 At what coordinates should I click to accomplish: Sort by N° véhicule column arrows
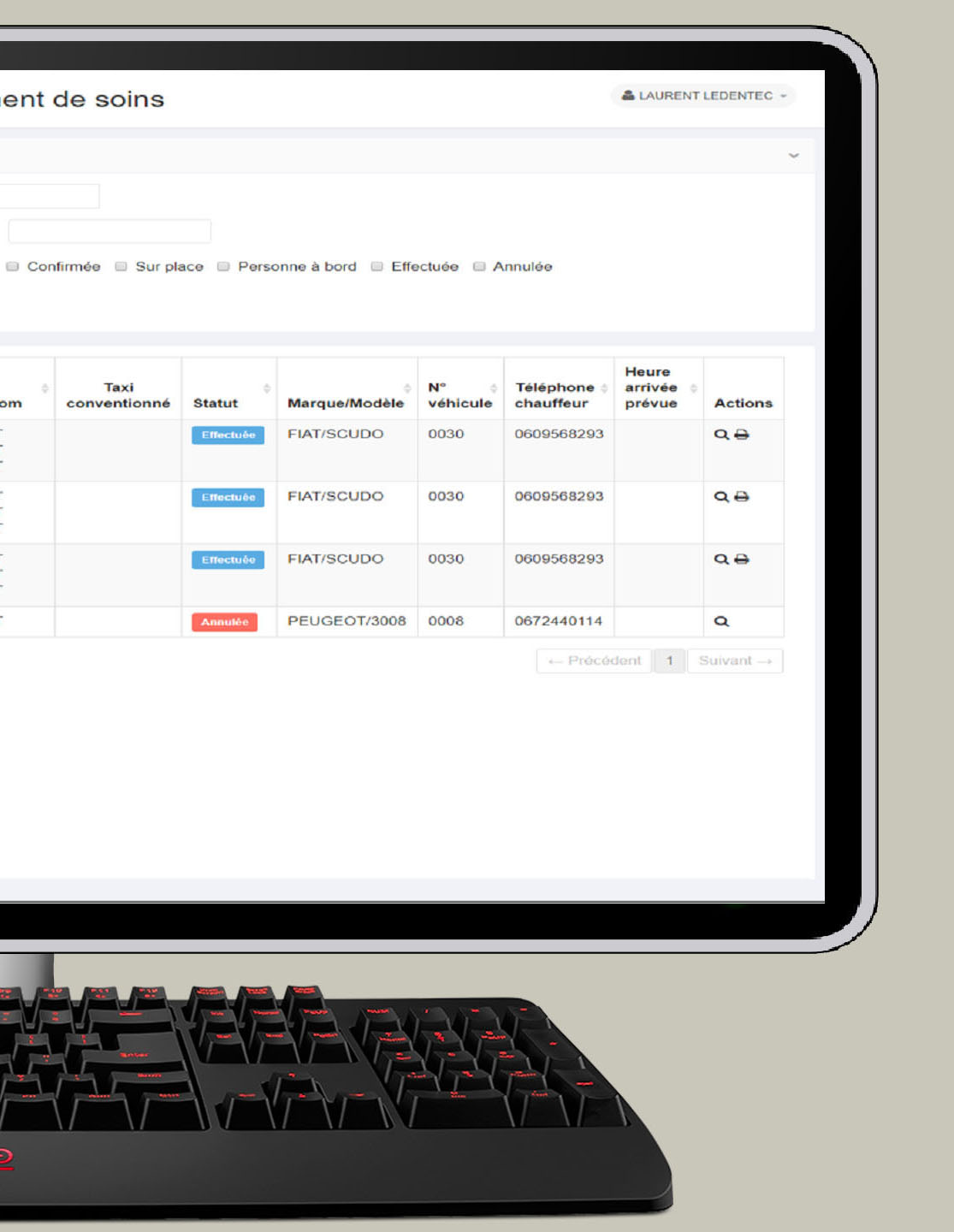pyautogui.click(x=494, y=388)
